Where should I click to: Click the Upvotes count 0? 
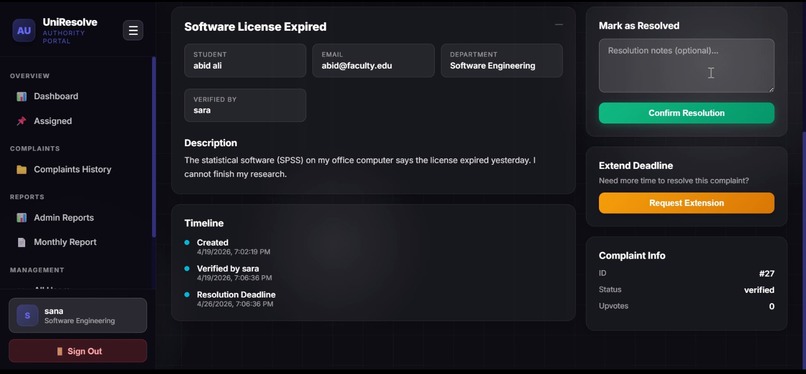pos(772,307)
